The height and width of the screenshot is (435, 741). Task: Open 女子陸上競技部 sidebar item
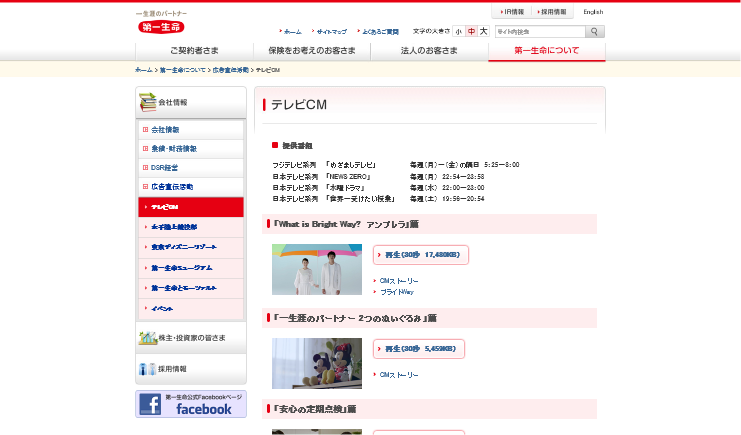tap(191, 227)
